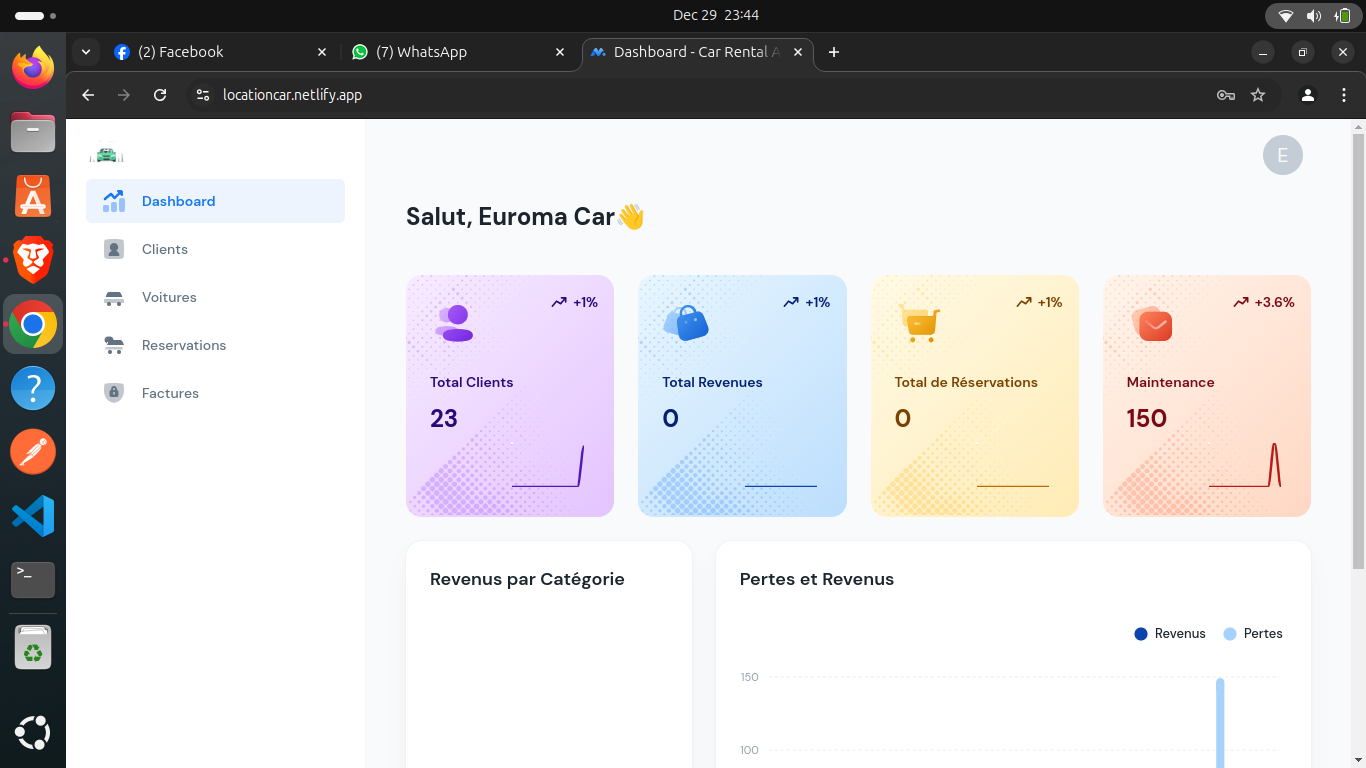Open Terminal from the dock

(x=33, y=580)
